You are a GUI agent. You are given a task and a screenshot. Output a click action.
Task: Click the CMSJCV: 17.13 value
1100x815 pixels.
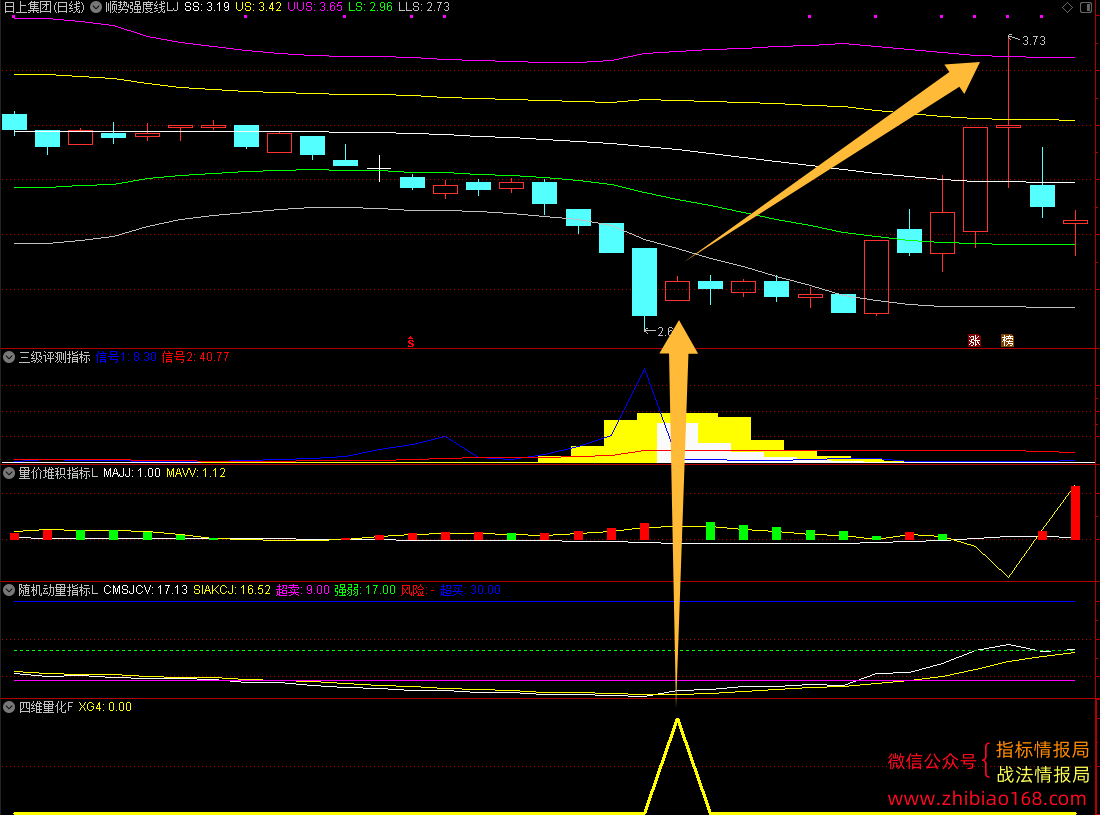tap(145, 591)
